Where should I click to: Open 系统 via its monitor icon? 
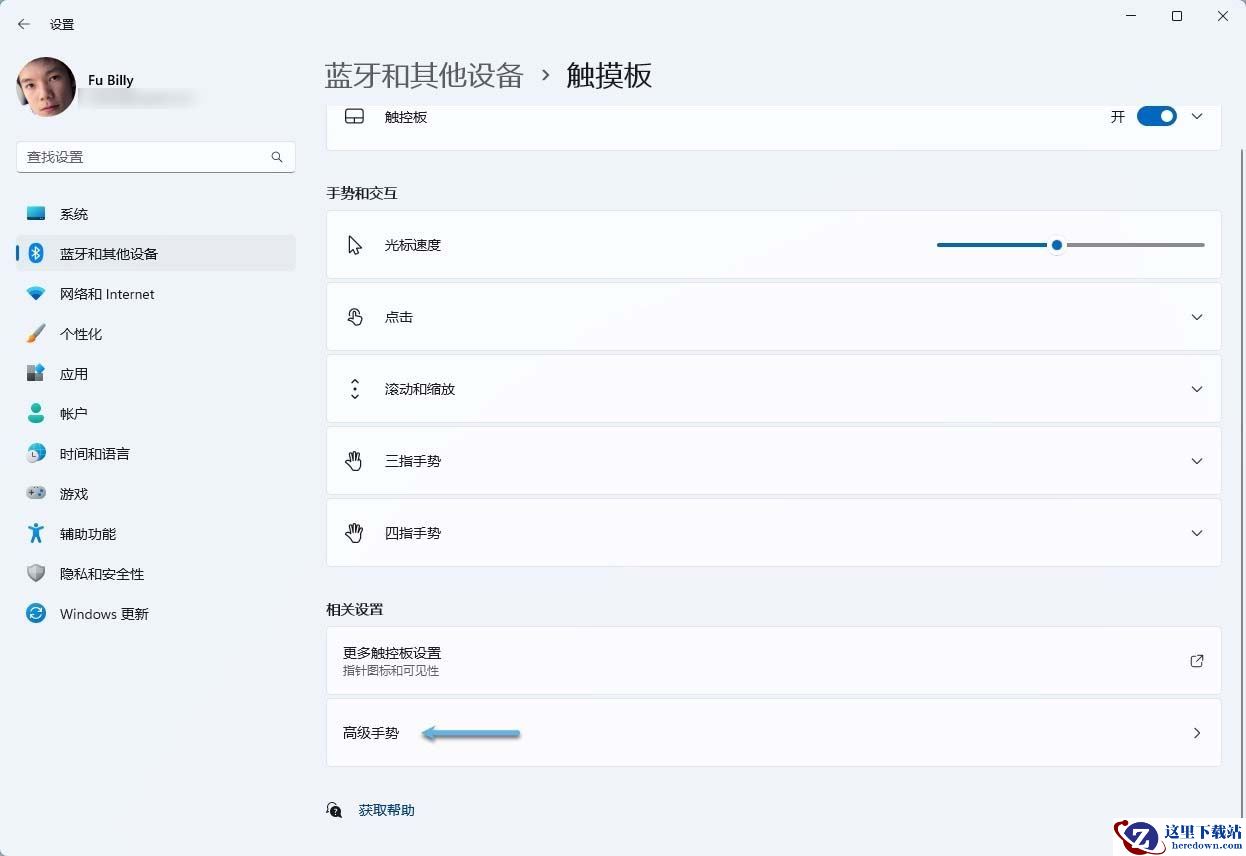(36, 214)
